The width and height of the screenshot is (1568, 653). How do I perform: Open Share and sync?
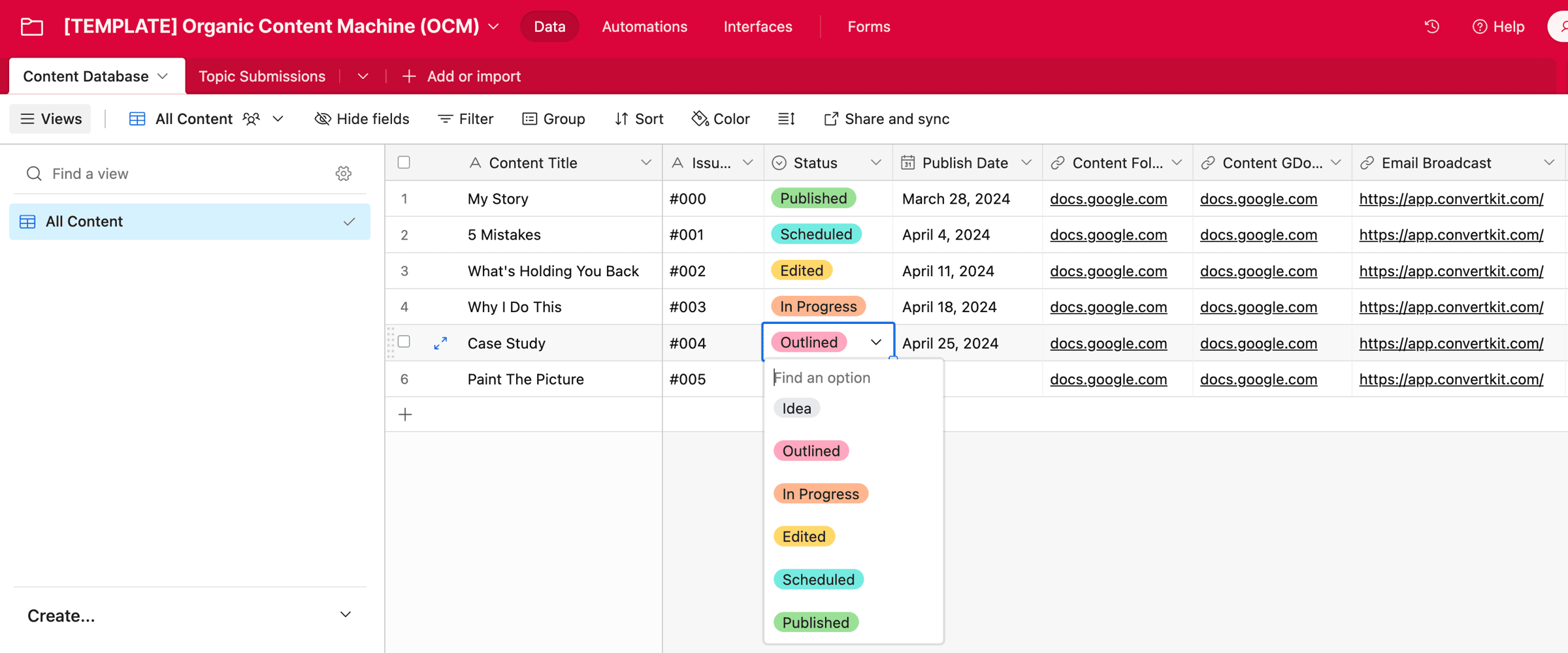(x=886, y=119)
